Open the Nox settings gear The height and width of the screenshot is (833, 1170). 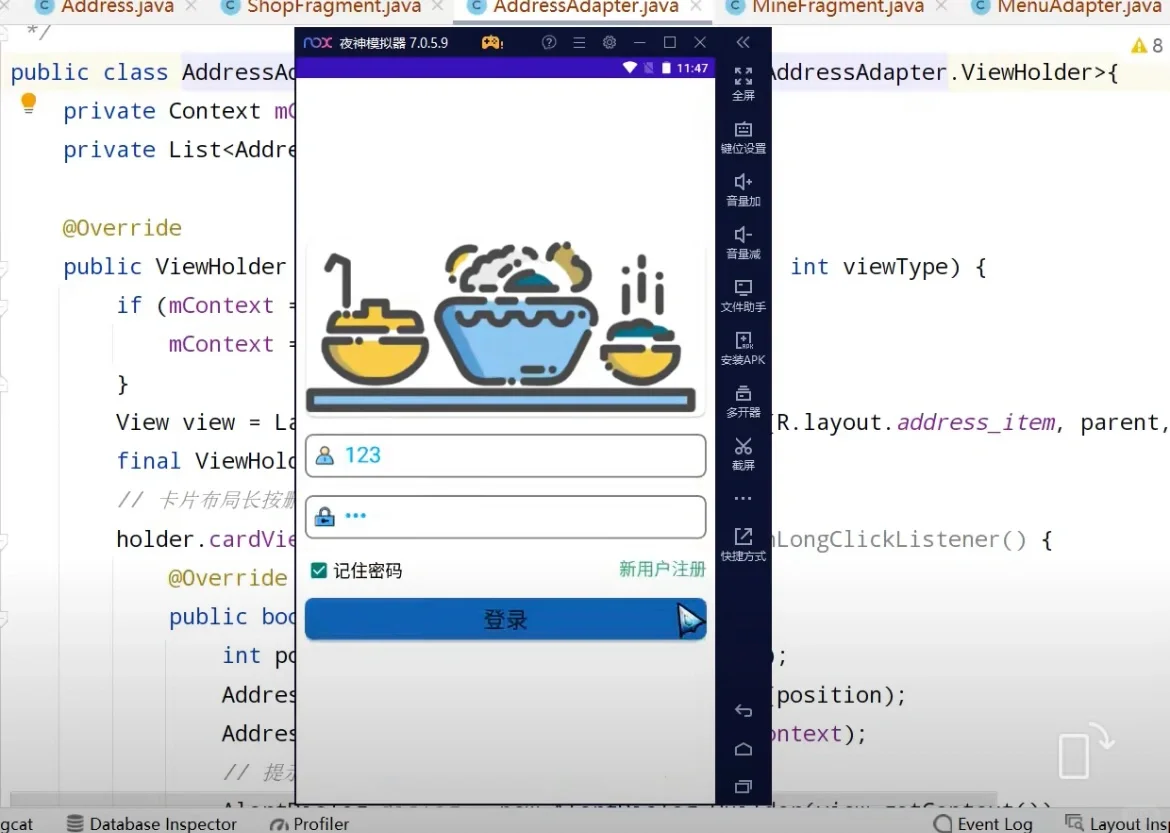click(610, 42)
